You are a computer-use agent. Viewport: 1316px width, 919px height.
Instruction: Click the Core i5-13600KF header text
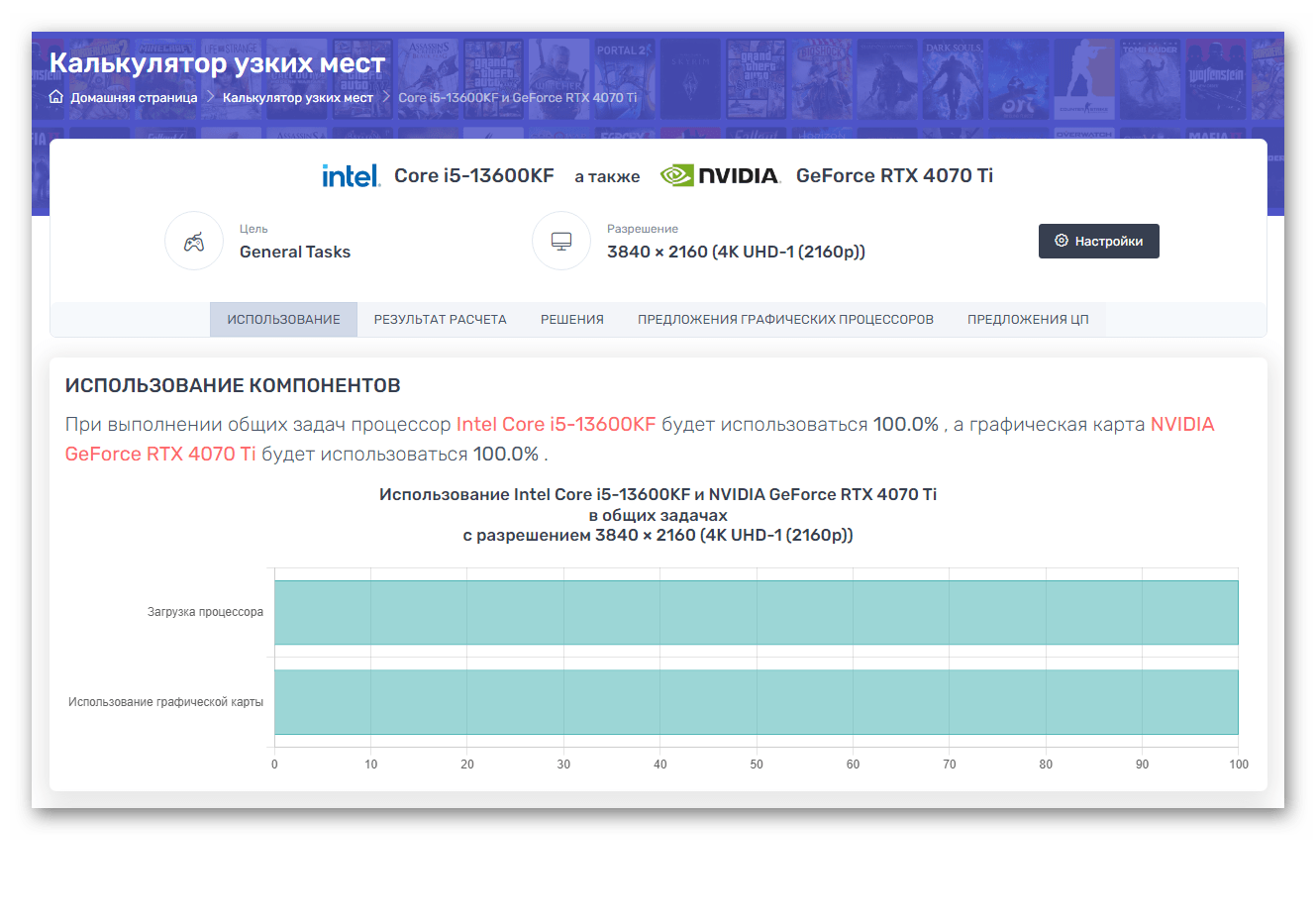click(x=474, y=175)
